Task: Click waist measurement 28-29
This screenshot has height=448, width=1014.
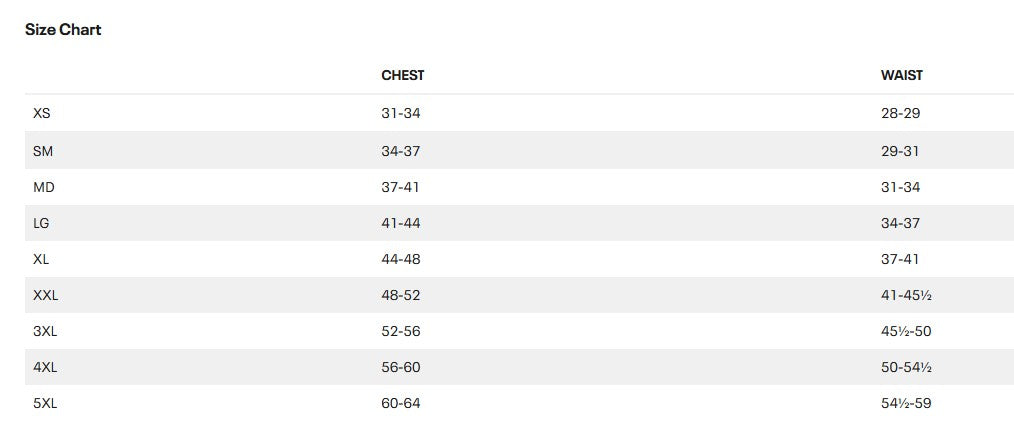Action: (900, 114)
